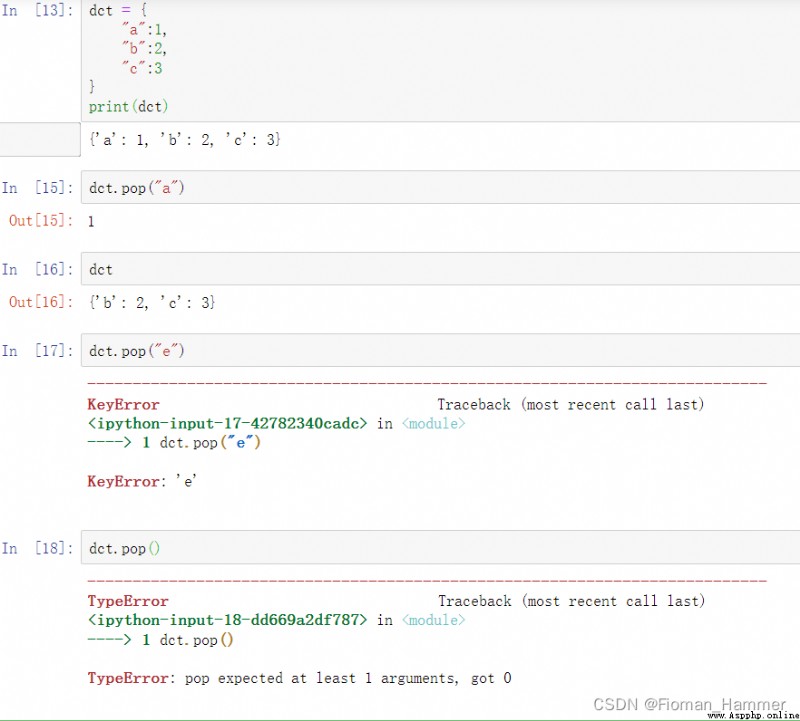Click the In [13] prompt label
Screen dimensions: 800x721
tap(37, 10)
